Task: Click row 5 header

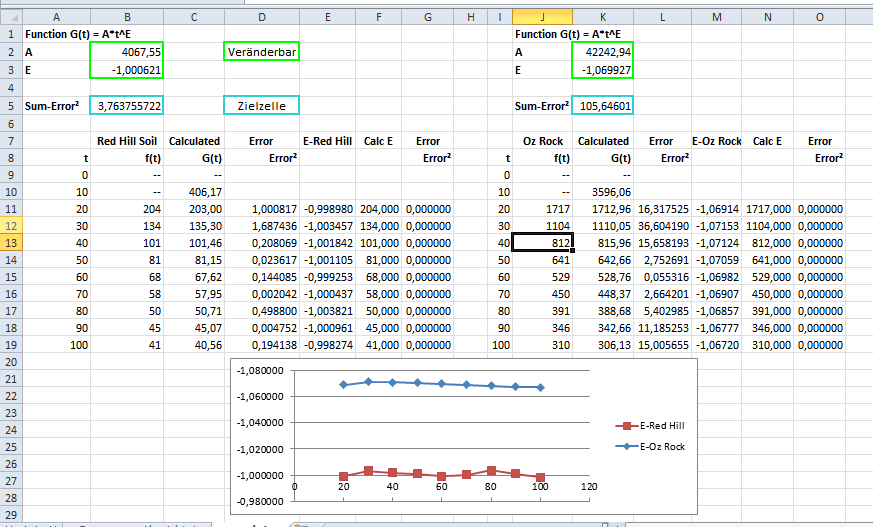Action: pos(9,106)
